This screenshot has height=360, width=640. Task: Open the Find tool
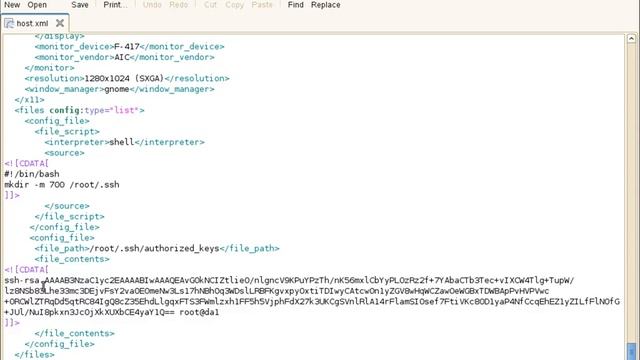pos(296,5)
